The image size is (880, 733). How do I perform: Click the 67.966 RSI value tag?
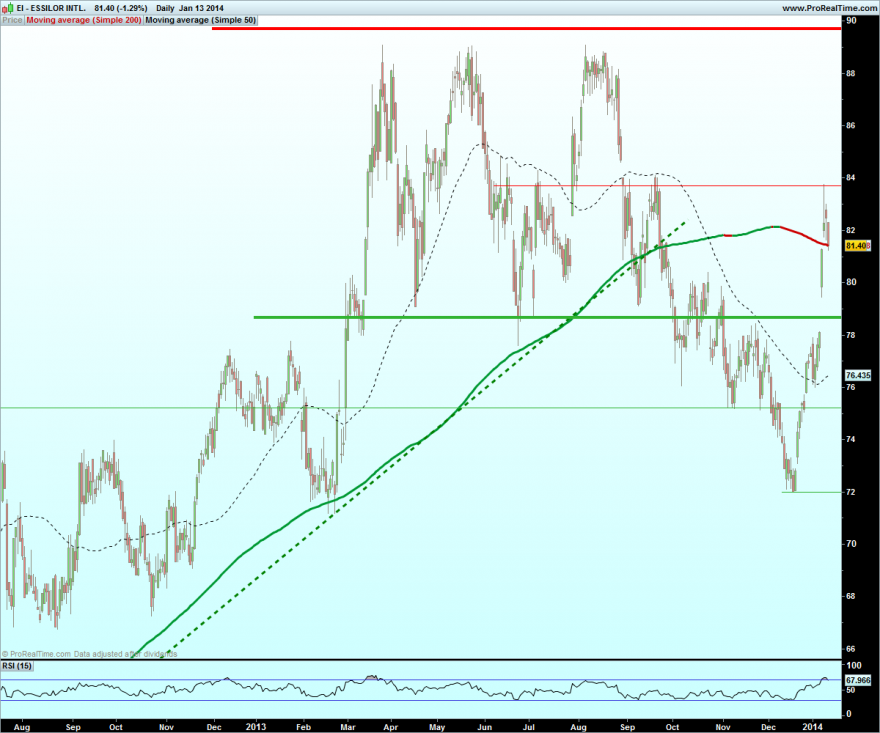pyautogui.click(x=858, y=680)
